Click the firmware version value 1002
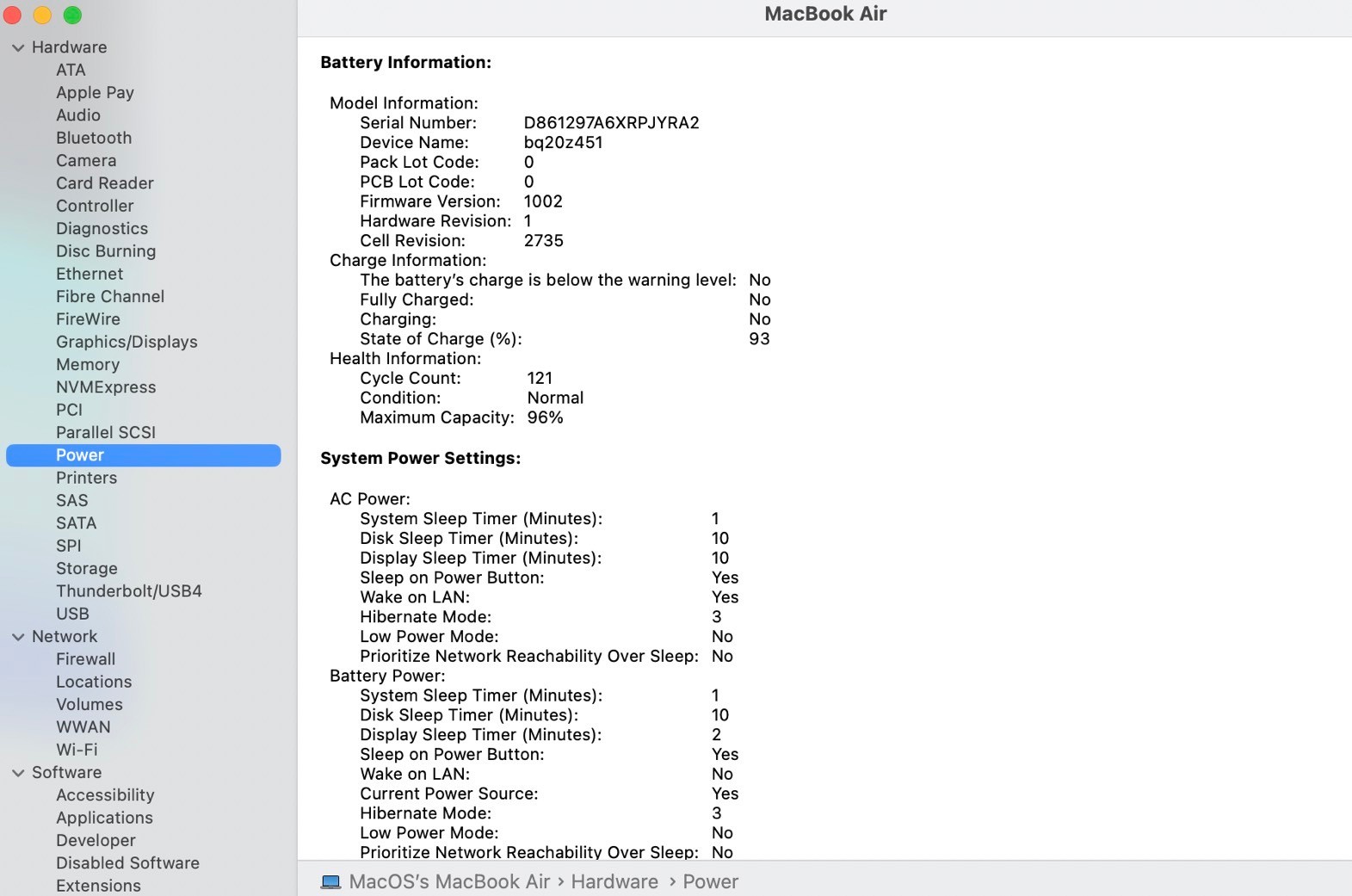 543,201
